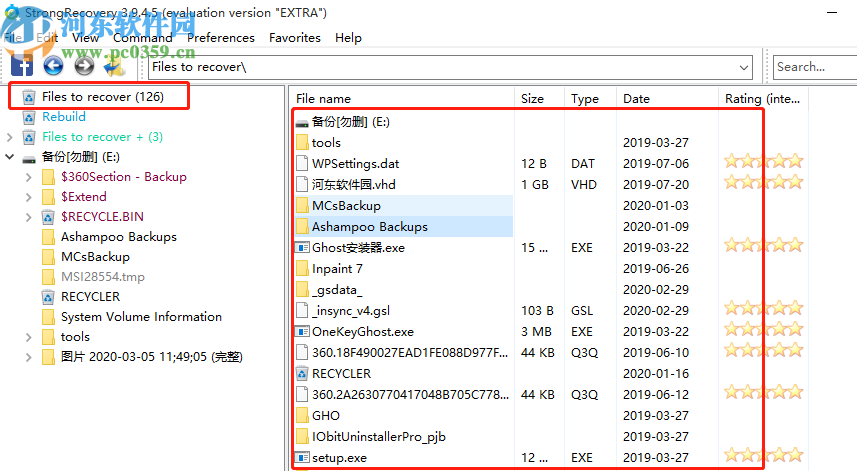Sort by Date column header
Viewport: 857px width, 471px height.
tap(667, 99)
